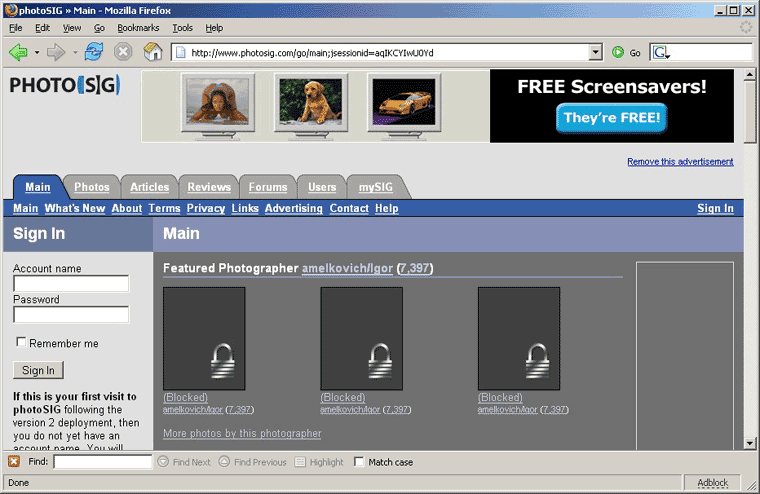The image size is (760, 494).
Task: Open the Tools menu
Action: pyautogui.click(x=183, y=28)
